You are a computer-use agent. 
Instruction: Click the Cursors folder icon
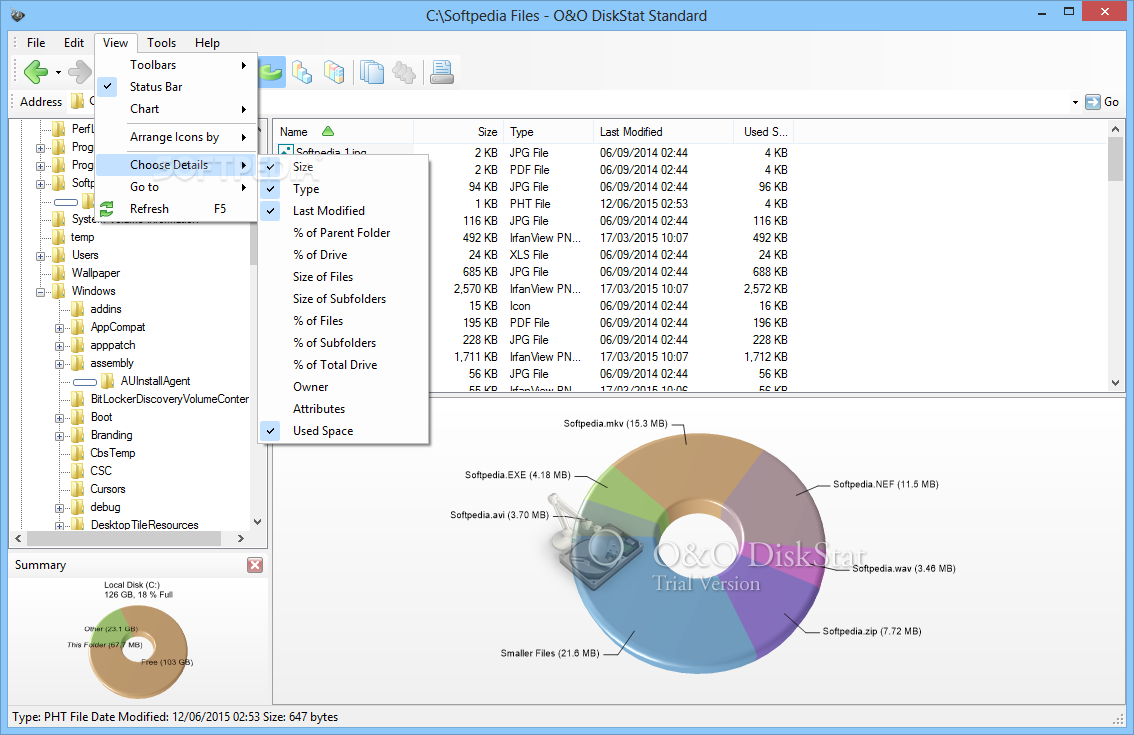click(78, 489)
